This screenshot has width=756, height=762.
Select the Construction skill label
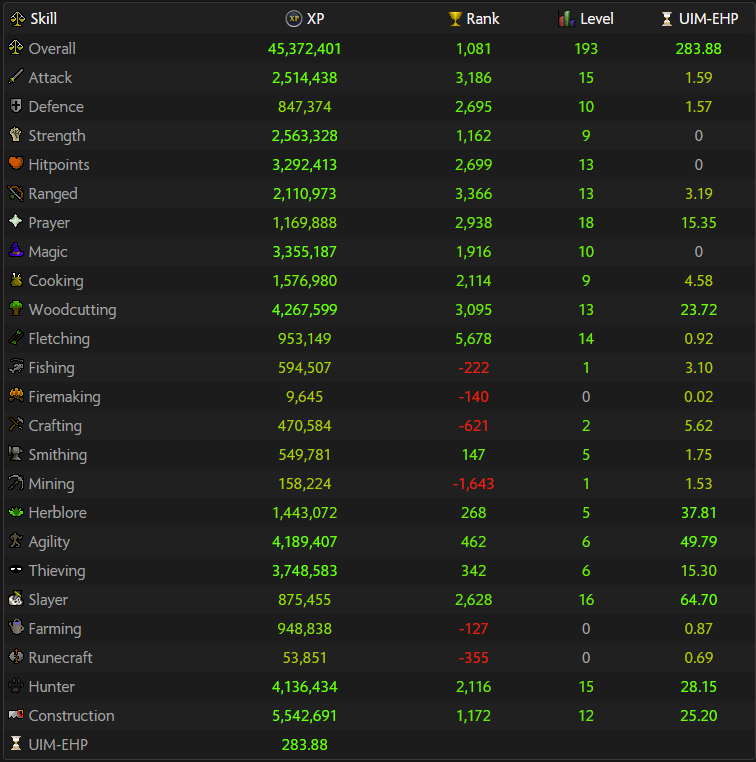pos(71,715)
